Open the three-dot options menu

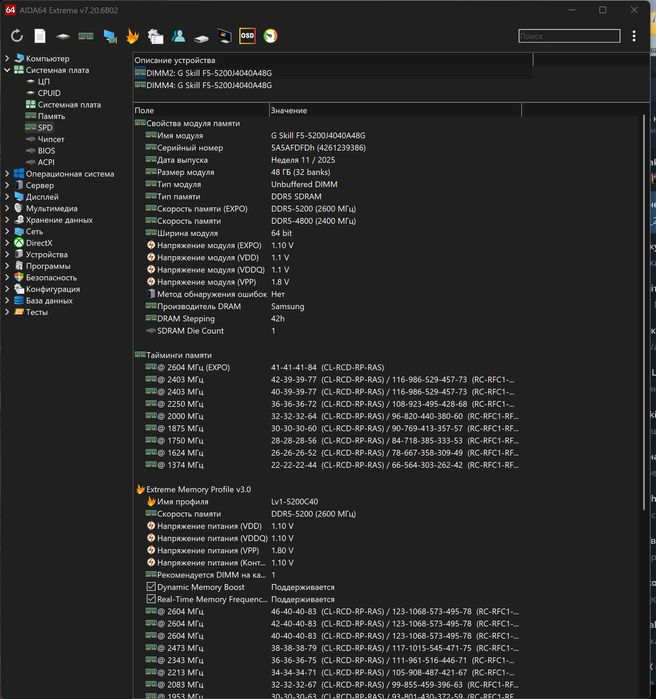coord(634,36)
